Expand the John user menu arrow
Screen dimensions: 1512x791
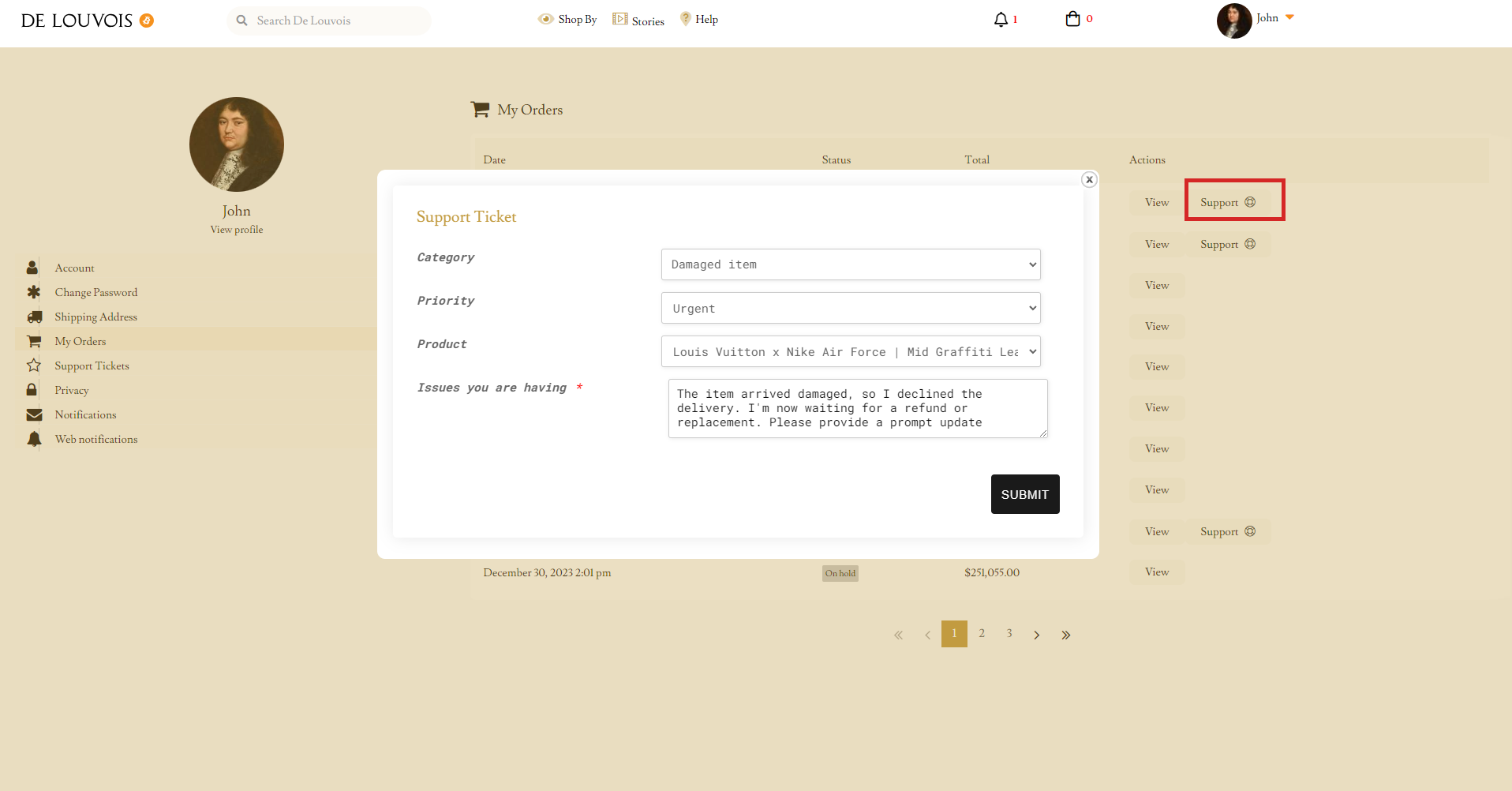1289,17
